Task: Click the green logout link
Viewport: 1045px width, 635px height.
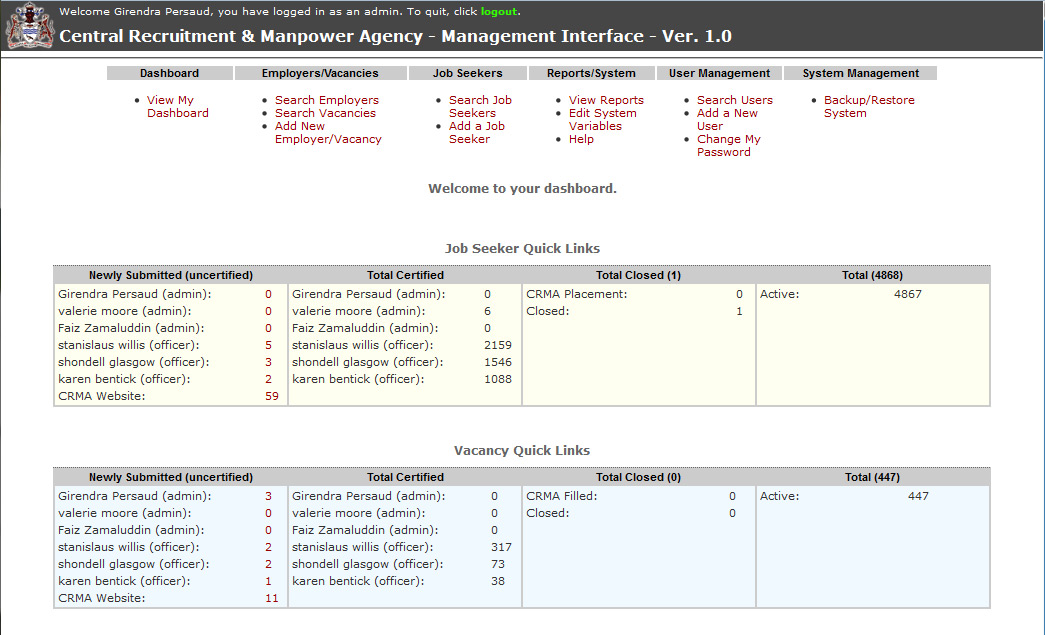Action: (499, 11)
